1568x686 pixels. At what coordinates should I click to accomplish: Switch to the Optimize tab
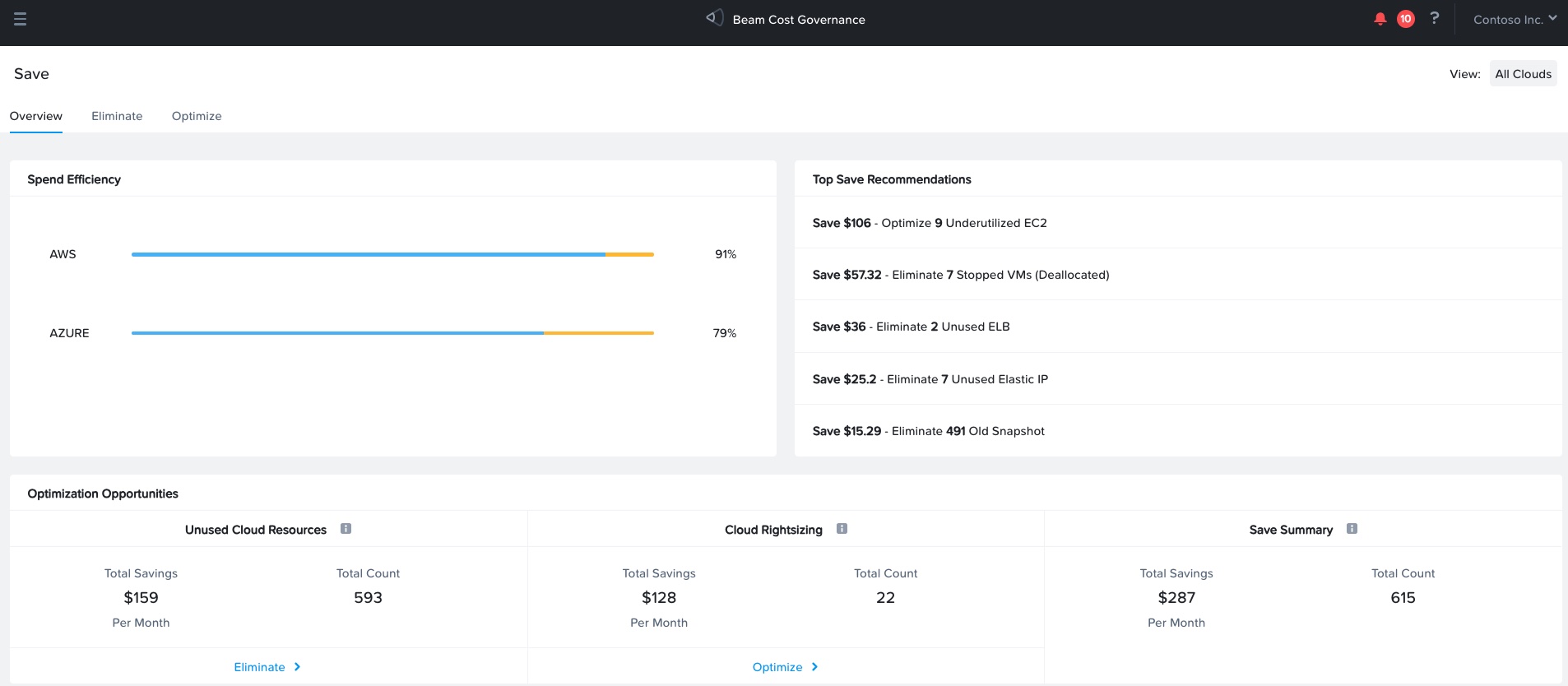coord(197,116)
